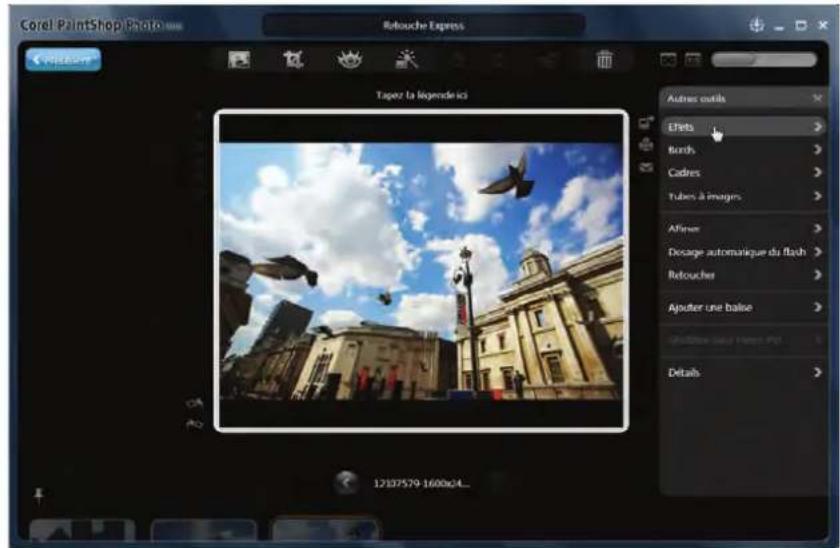The height and width of the screenshot is (548, 840).
Task: Click the caption field 'Tapez la légende ici'
Action: coord(421,96)
